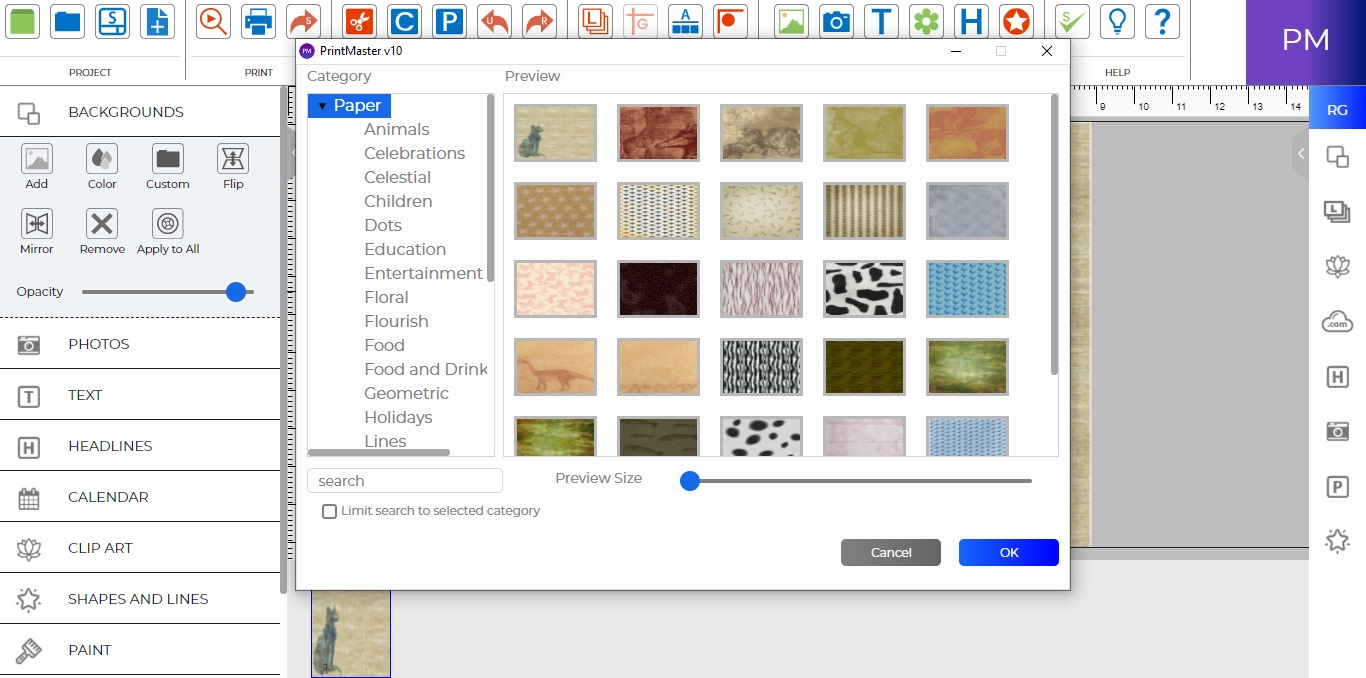Click the green New Project toolbar icon
Image resolution: width=1366 pixels, height=678 pixels.
pos(22,21)
